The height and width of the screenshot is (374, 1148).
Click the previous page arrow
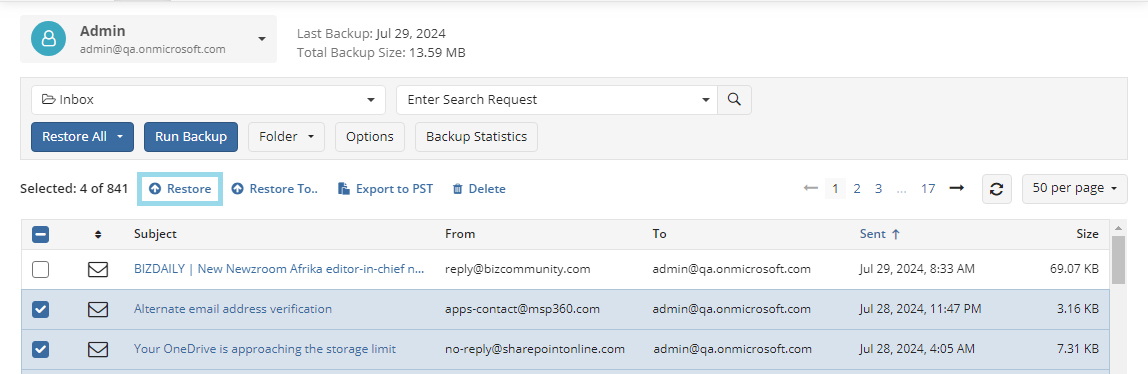pos(810,189)
